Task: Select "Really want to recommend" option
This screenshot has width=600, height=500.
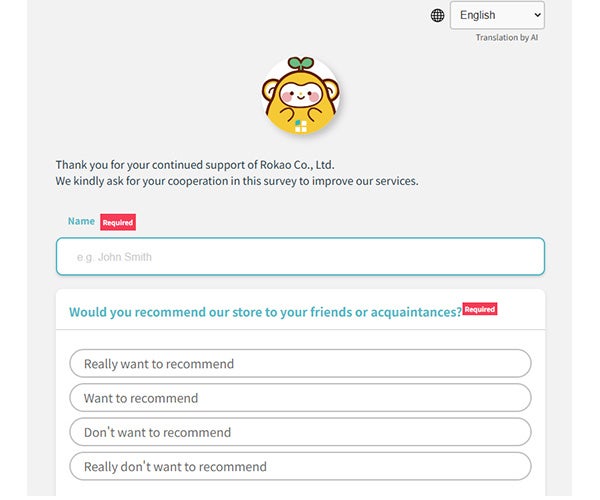Action: (300, 364)
